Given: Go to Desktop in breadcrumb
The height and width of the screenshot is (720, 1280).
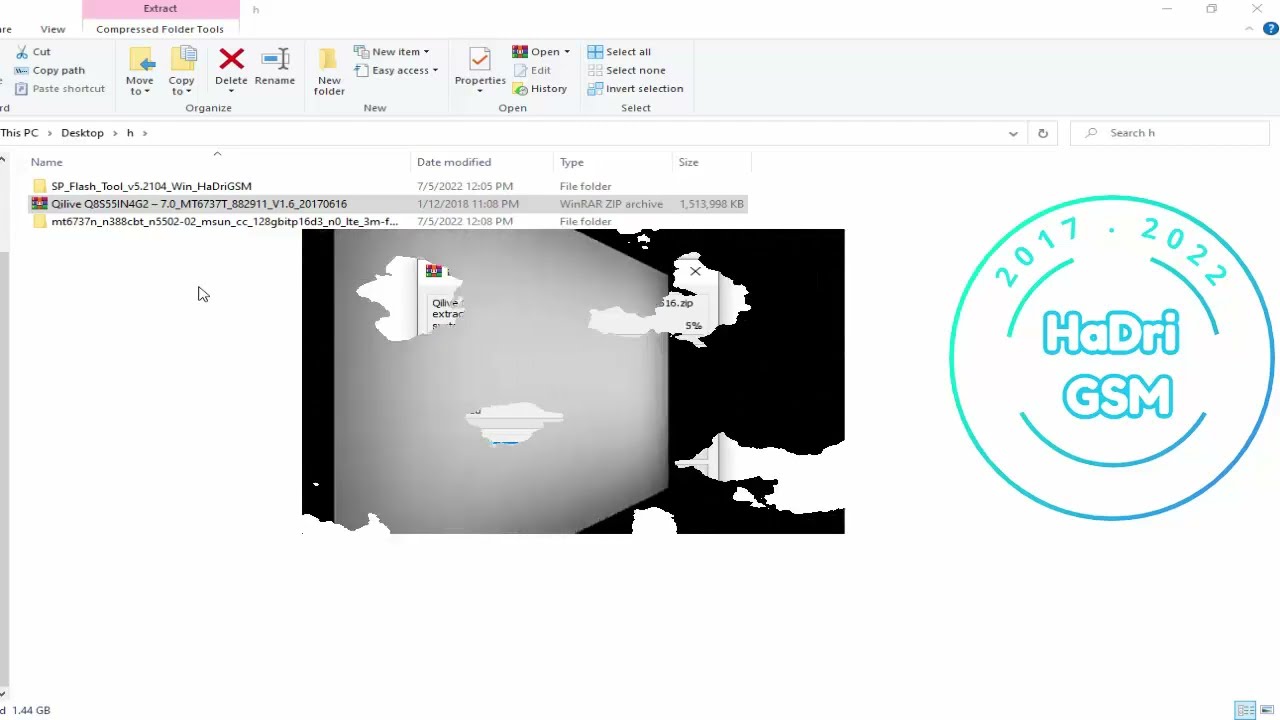Looking at the screenshot, I should (82, 133).
